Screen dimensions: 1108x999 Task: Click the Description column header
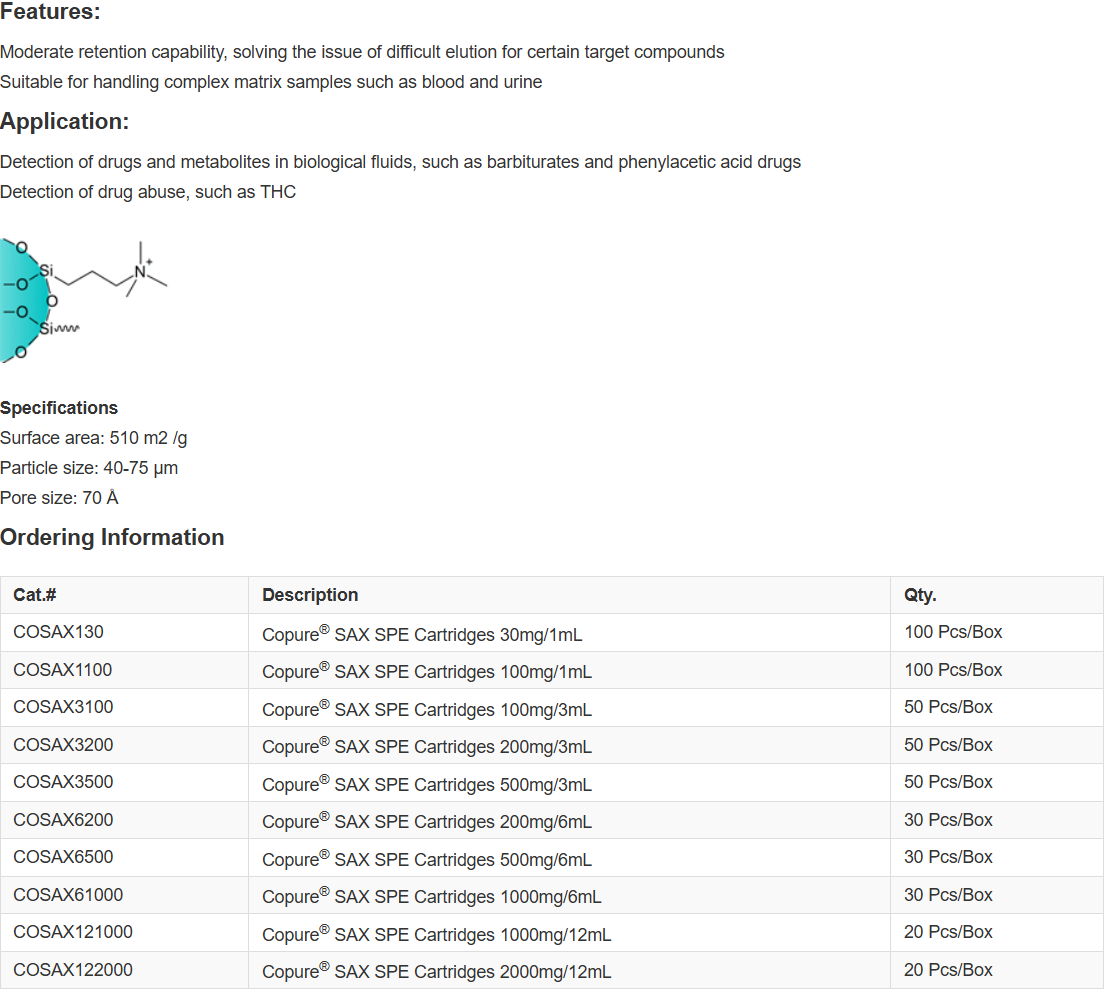pyautogui.click(x=310, y=595)
